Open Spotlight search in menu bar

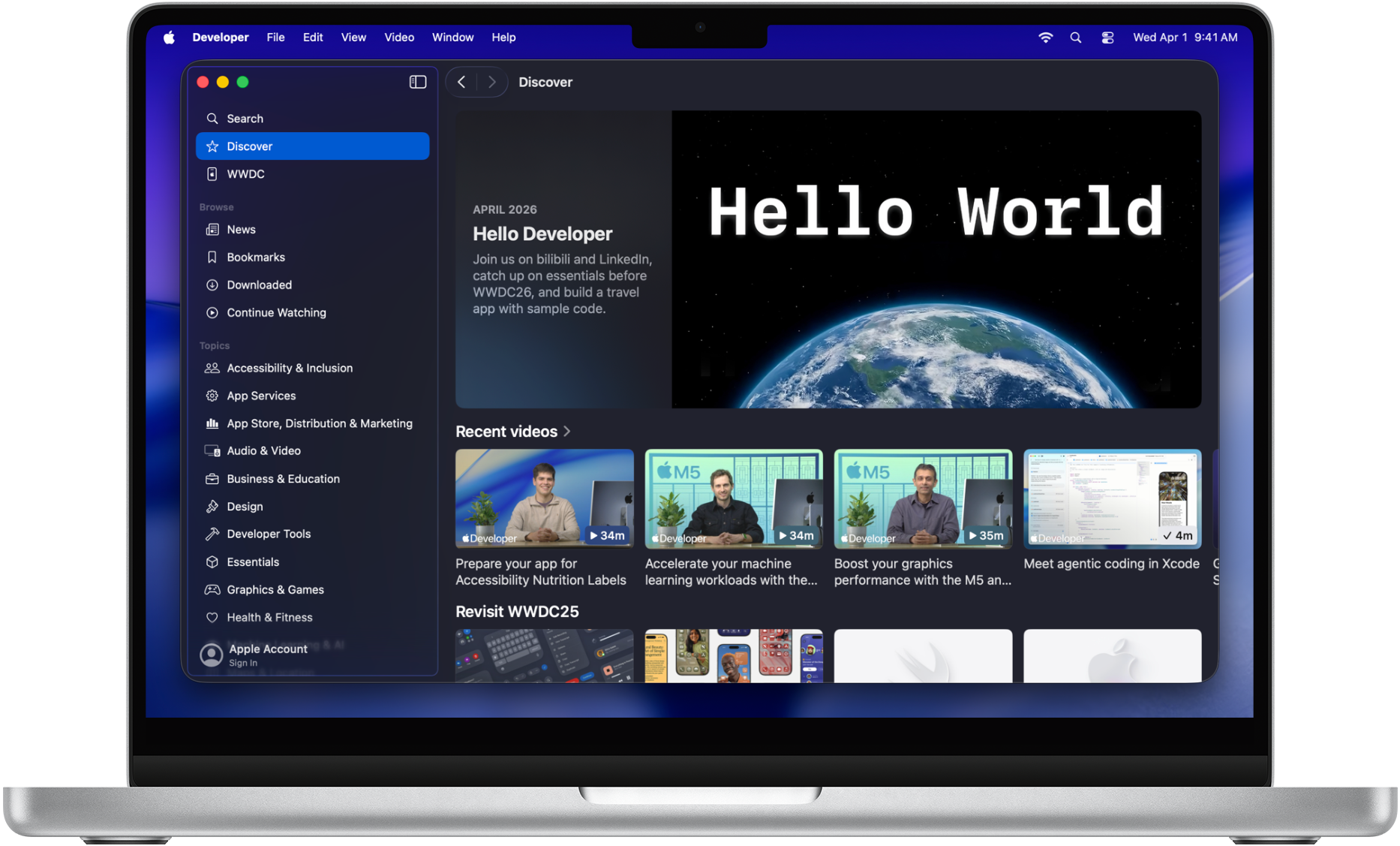[1076, 38]
